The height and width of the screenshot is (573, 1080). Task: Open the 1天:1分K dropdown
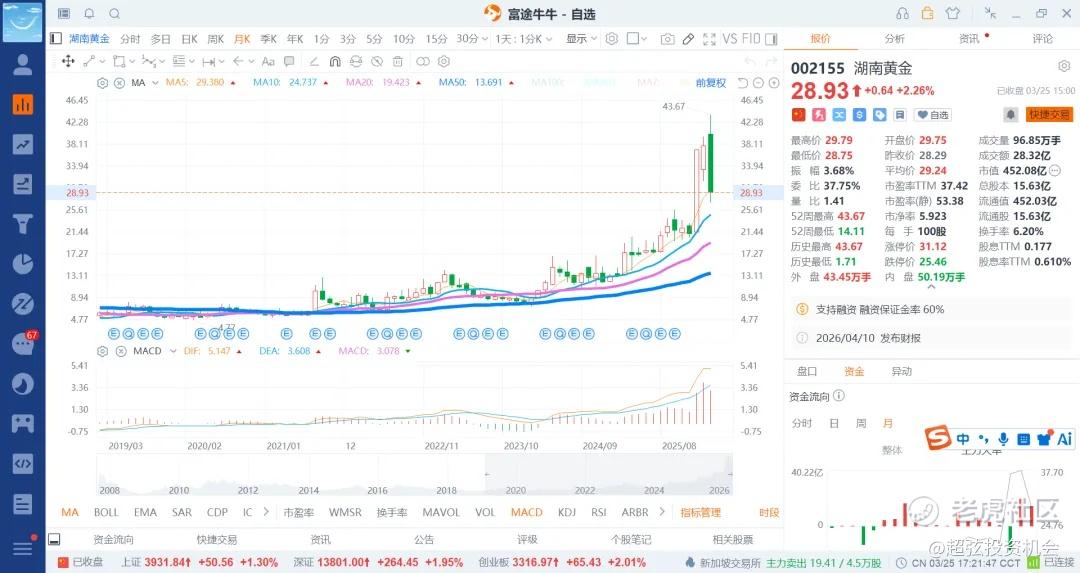pyautogui.click(x=523, y=39)
